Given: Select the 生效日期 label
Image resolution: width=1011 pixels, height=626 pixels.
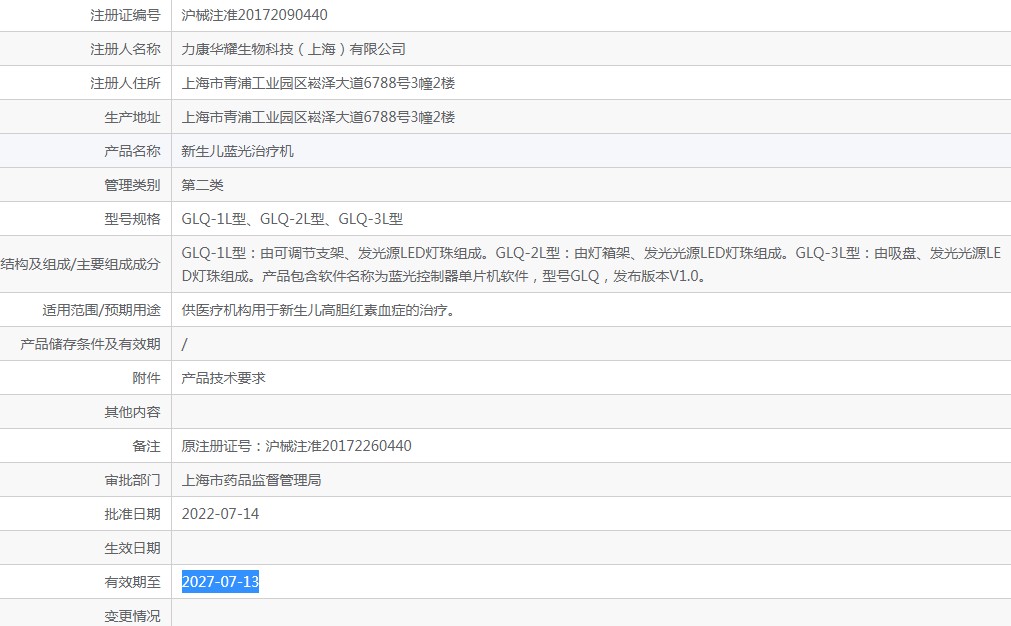Looking at the screenshot, I should pos(132,548).
